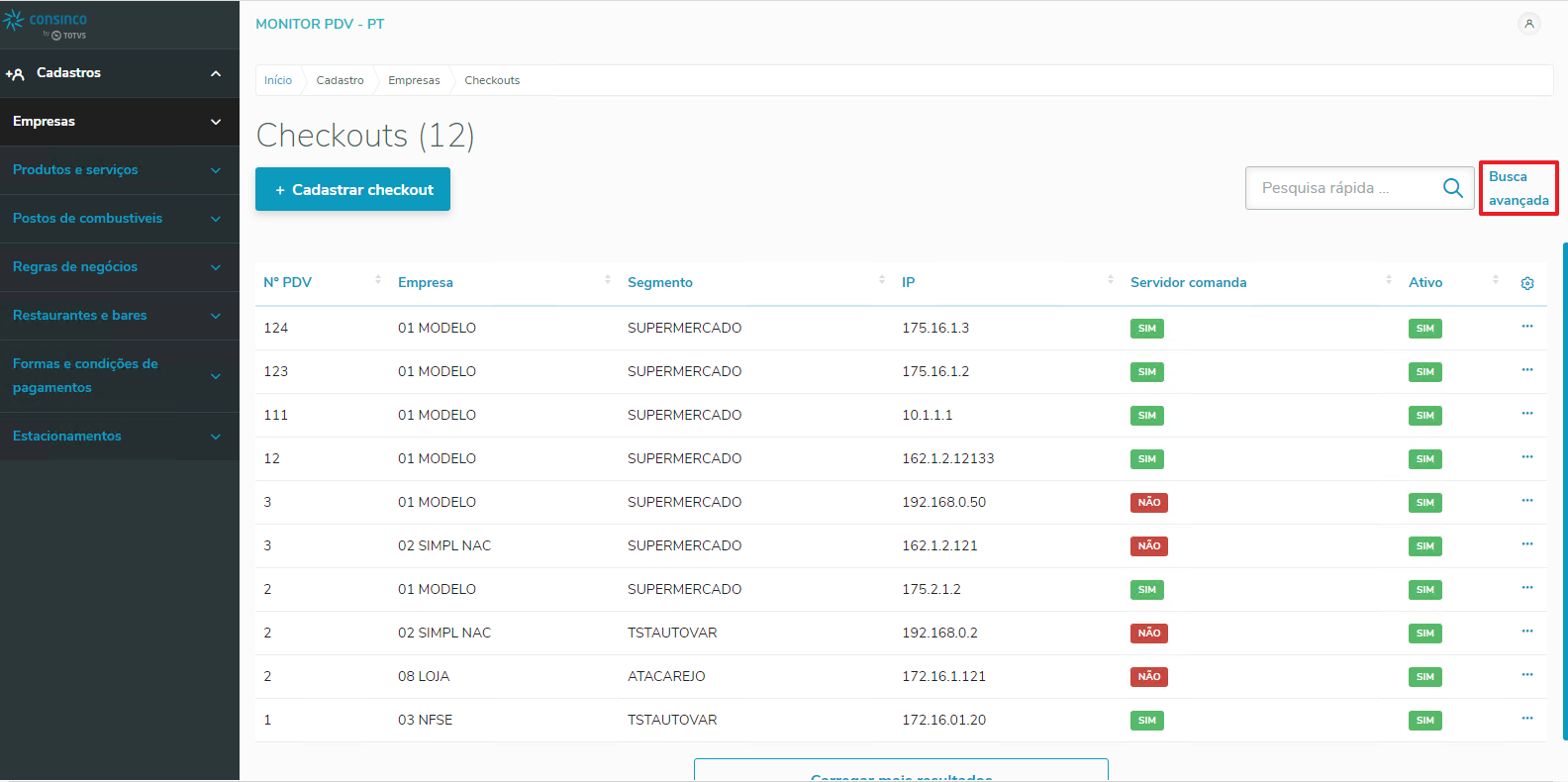Screen dimensions: 1568x782
Task: Click the page vertical scrollbar
Action: pyautogui.click(x=1564, y=491)
